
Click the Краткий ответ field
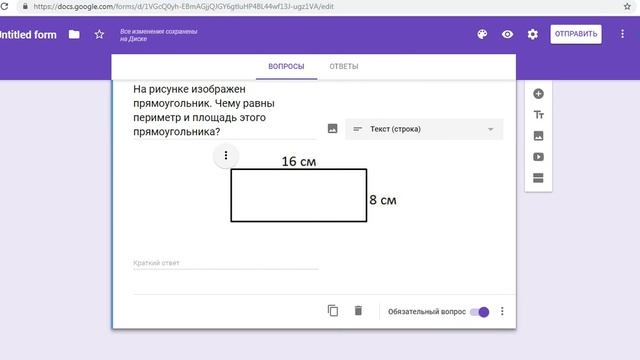click(x=226, y=263)
